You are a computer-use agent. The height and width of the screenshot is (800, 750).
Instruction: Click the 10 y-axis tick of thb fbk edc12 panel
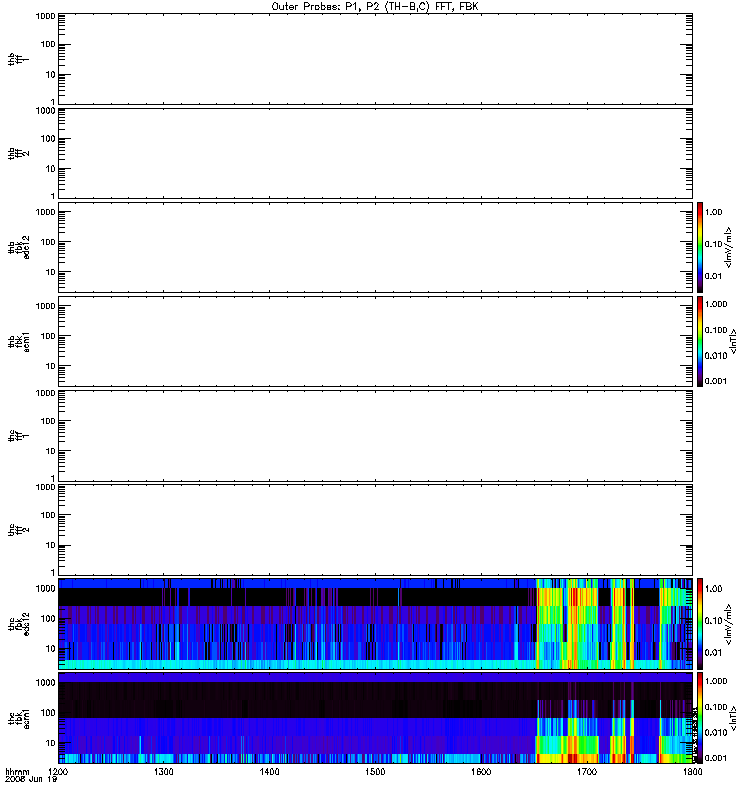[x=51, y=272]
